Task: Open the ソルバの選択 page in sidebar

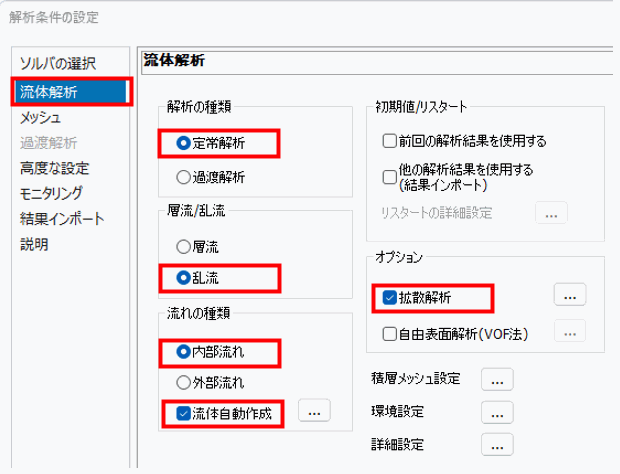Action: point(58,64)
